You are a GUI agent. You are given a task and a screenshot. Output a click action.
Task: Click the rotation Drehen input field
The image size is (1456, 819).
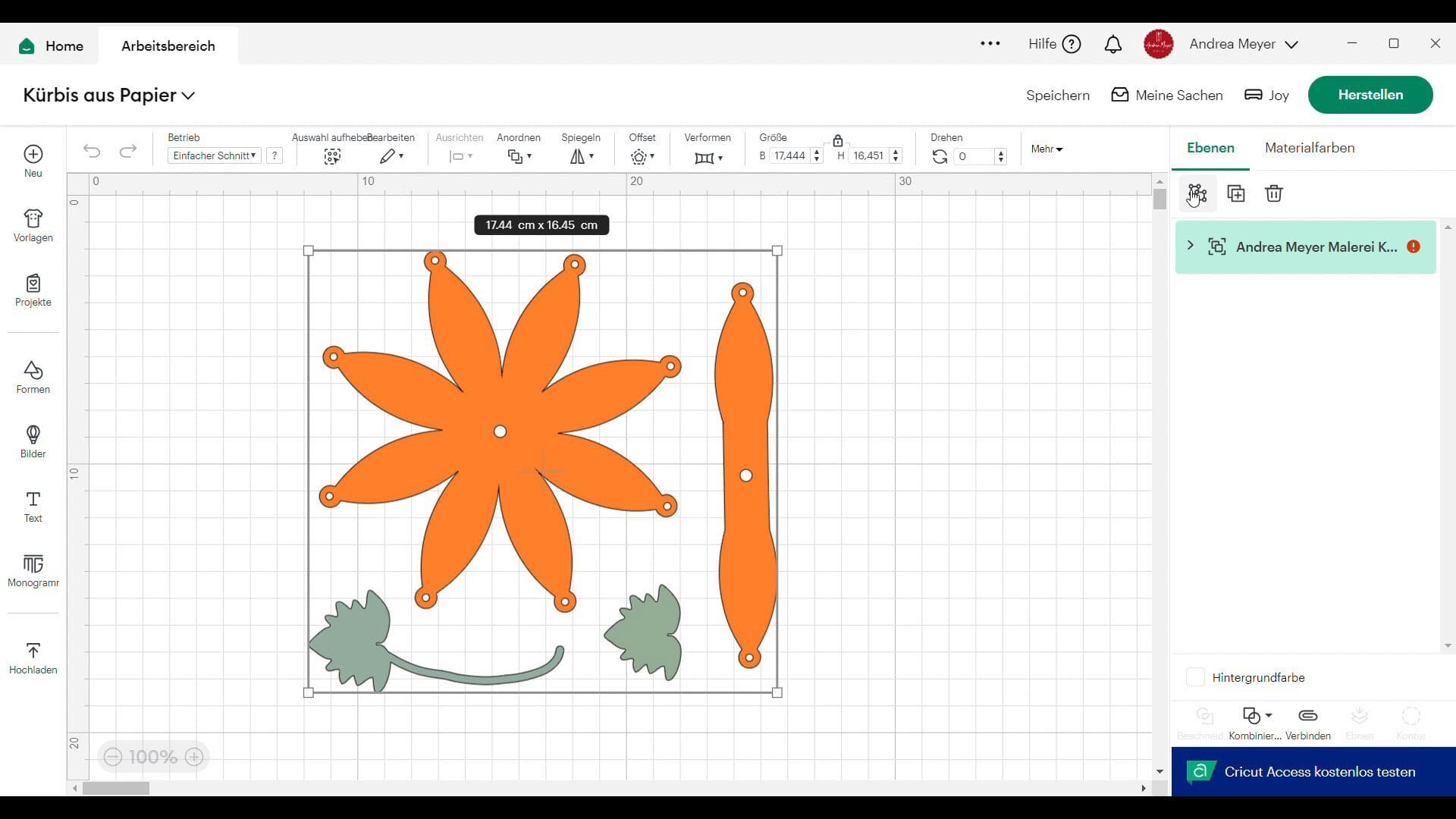(974, 156)
